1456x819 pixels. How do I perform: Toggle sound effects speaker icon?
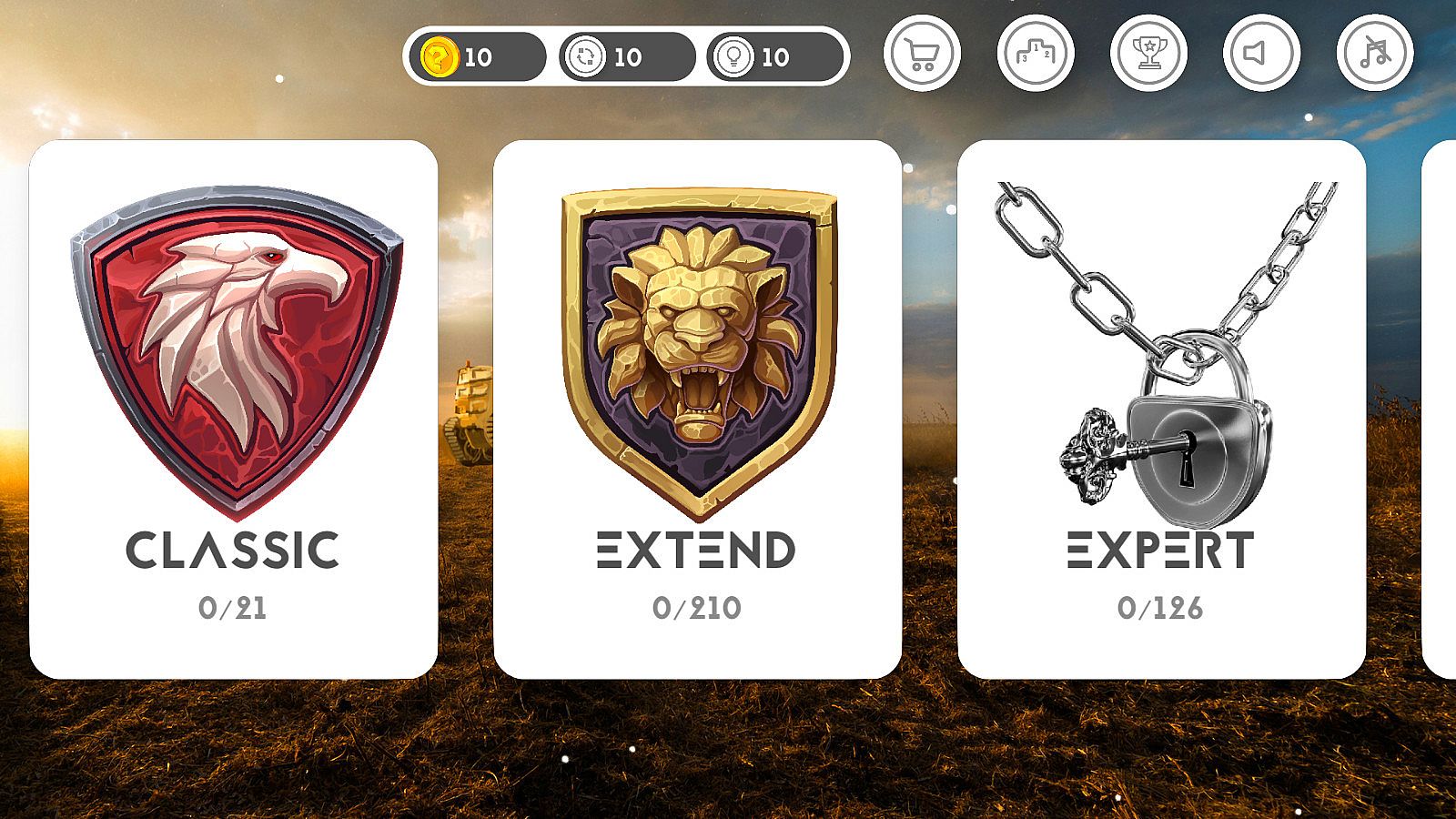point(1261,54)
